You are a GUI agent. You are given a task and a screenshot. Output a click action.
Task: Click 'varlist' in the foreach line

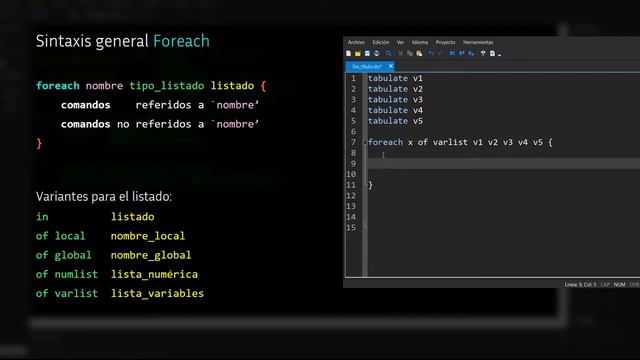[450, 142]
